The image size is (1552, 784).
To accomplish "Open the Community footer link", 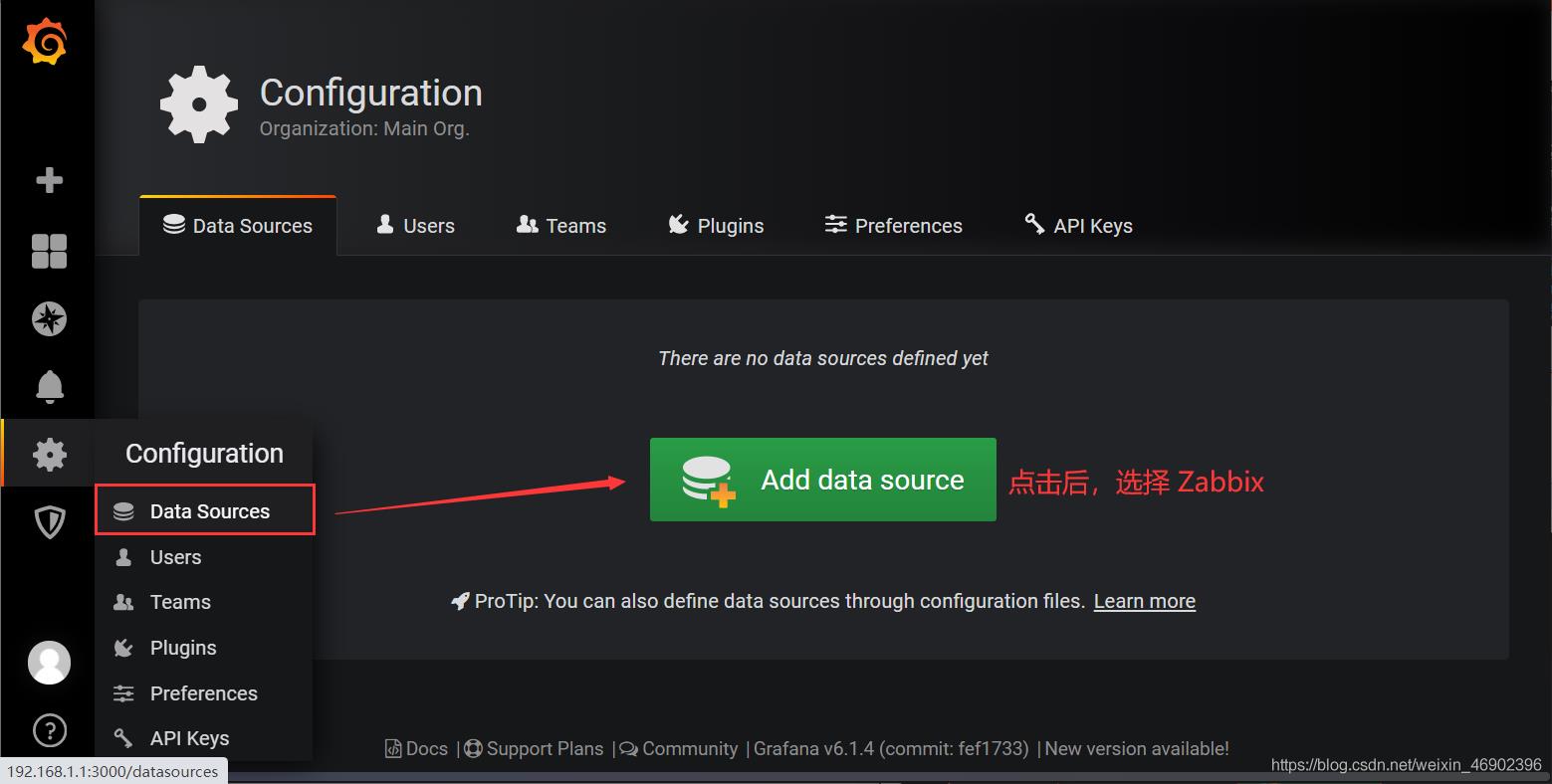I will 679,749.
